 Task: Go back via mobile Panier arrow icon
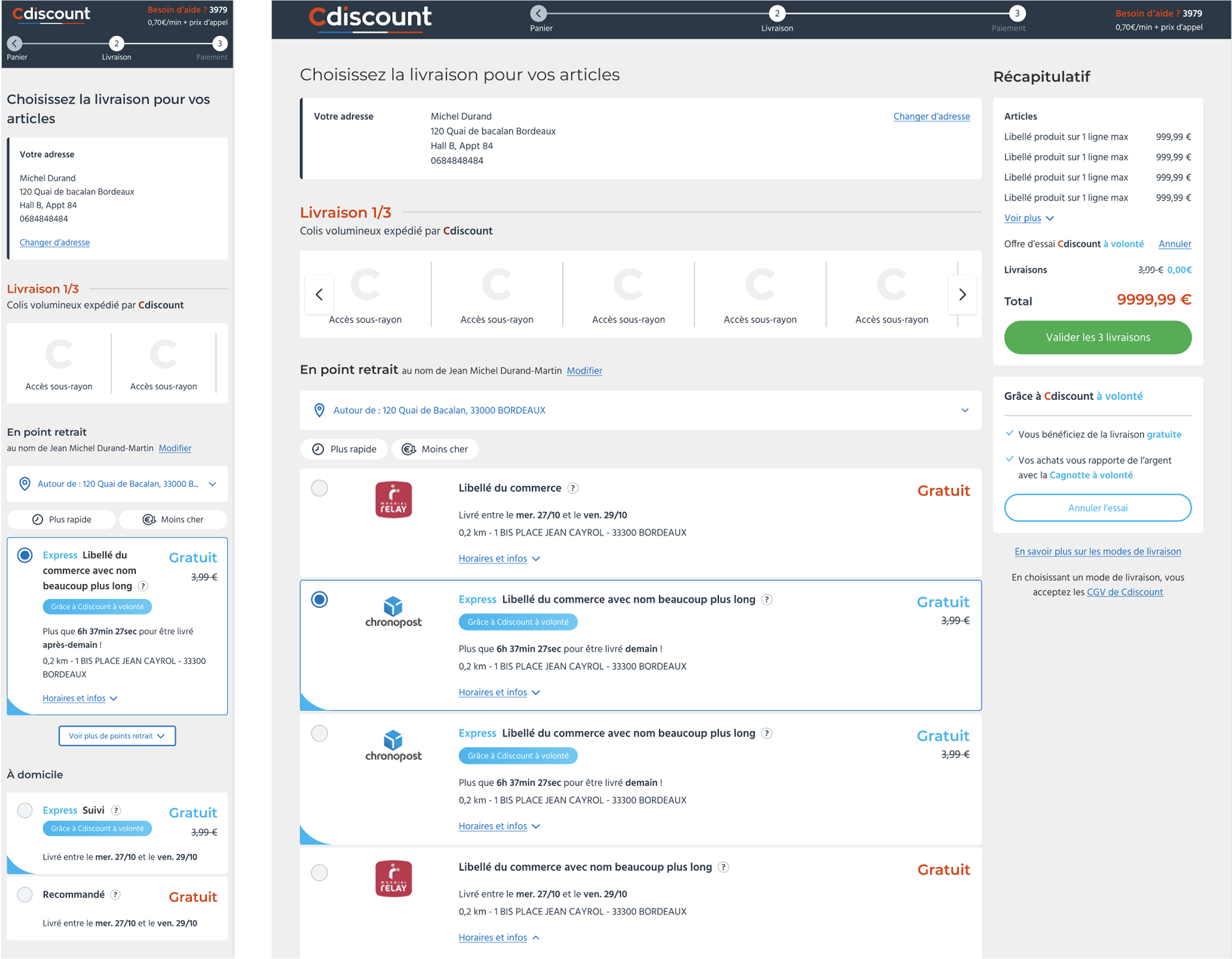point(15,43)
